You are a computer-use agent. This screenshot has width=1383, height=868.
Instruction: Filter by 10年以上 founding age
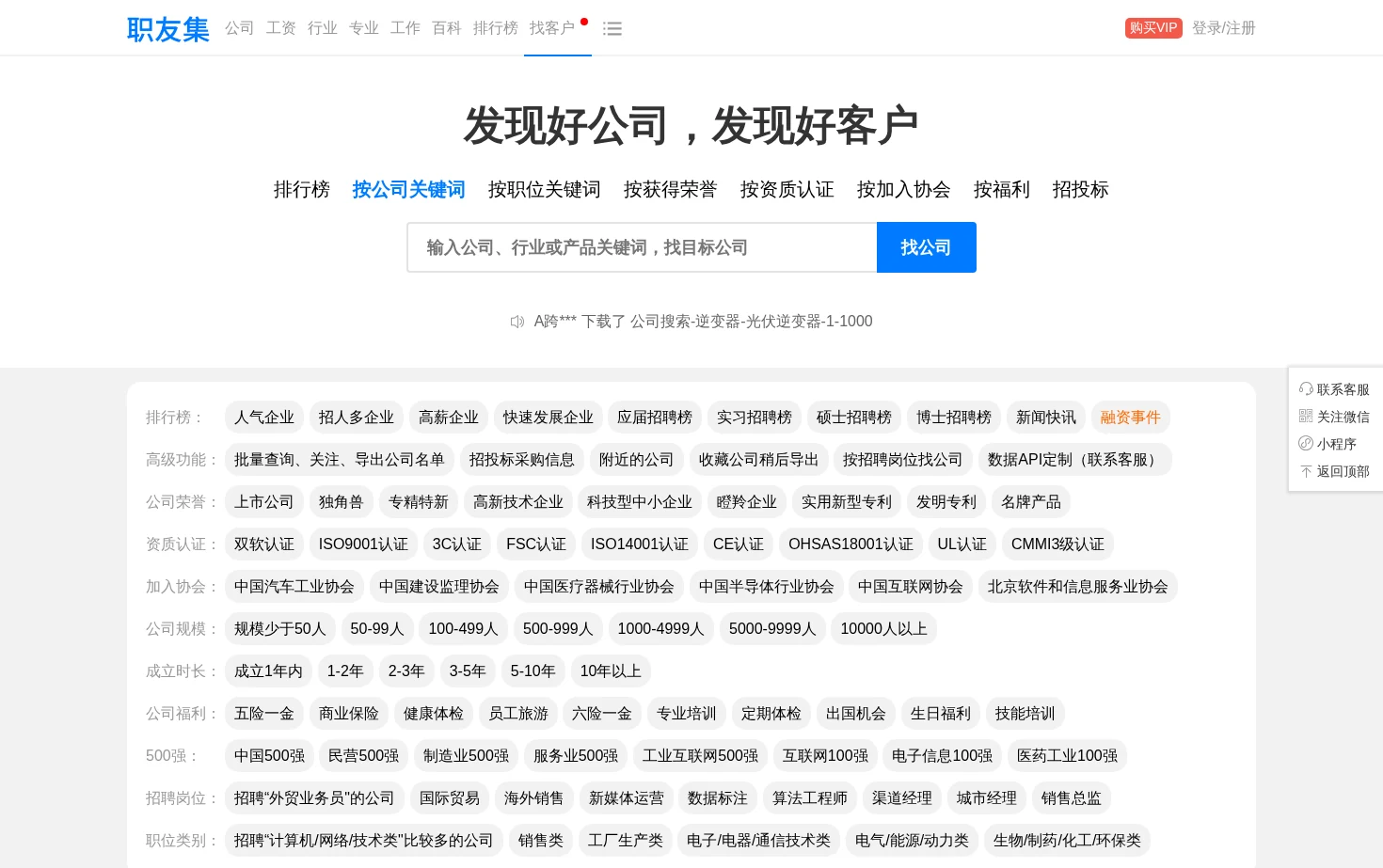(611, 671)
